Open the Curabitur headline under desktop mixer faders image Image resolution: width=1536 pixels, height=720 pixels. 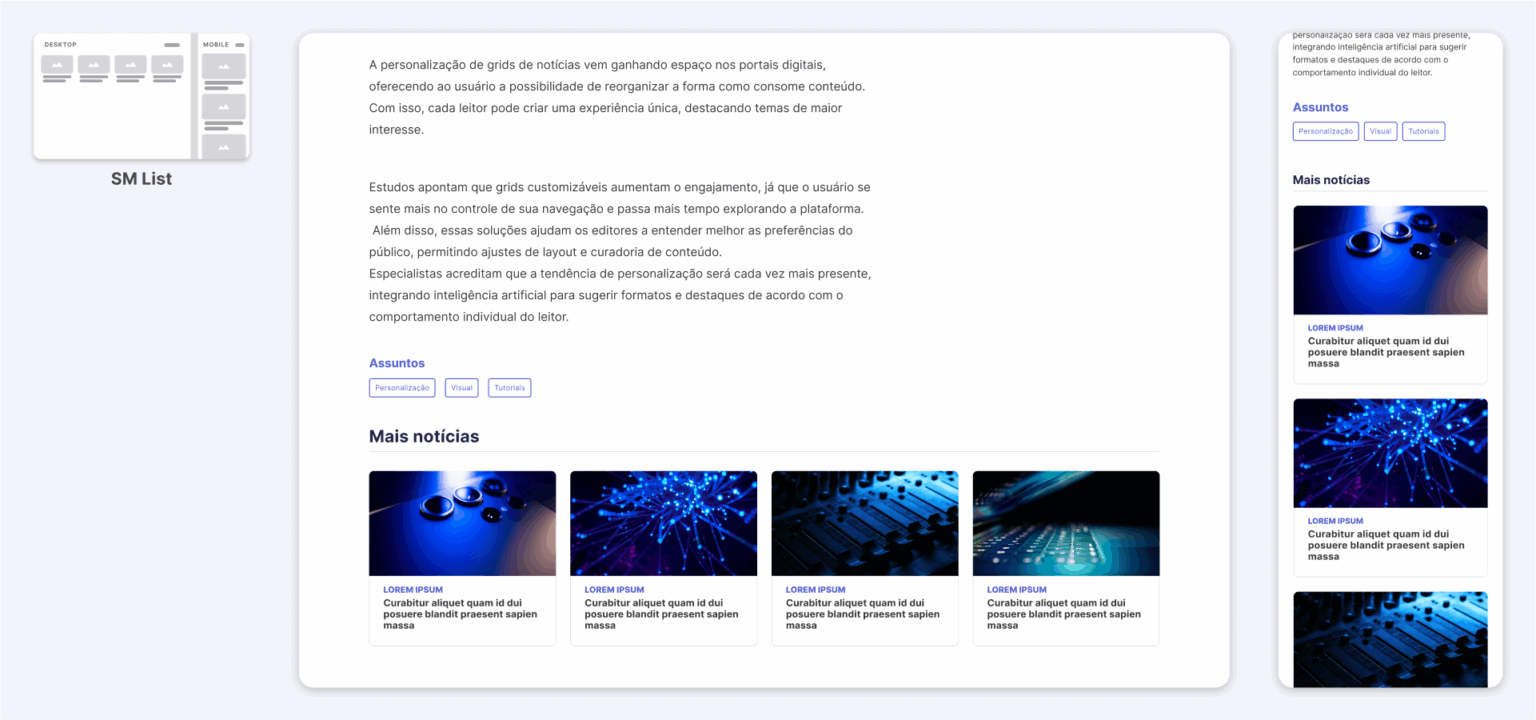coord(863,614)
